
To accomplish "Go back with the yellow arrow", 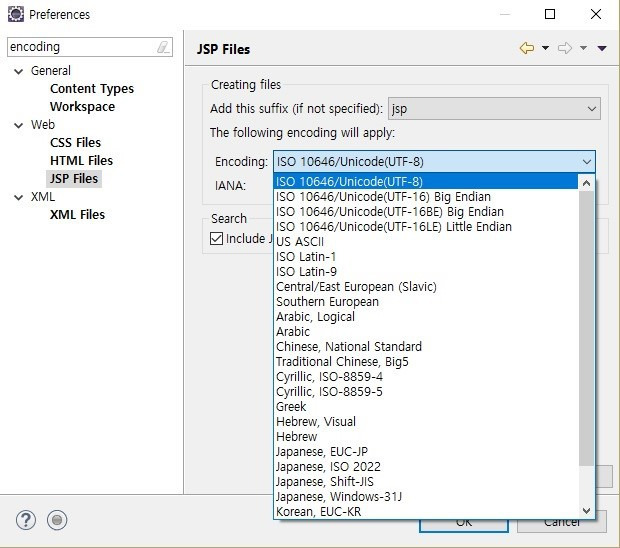I will coord(527,48).
